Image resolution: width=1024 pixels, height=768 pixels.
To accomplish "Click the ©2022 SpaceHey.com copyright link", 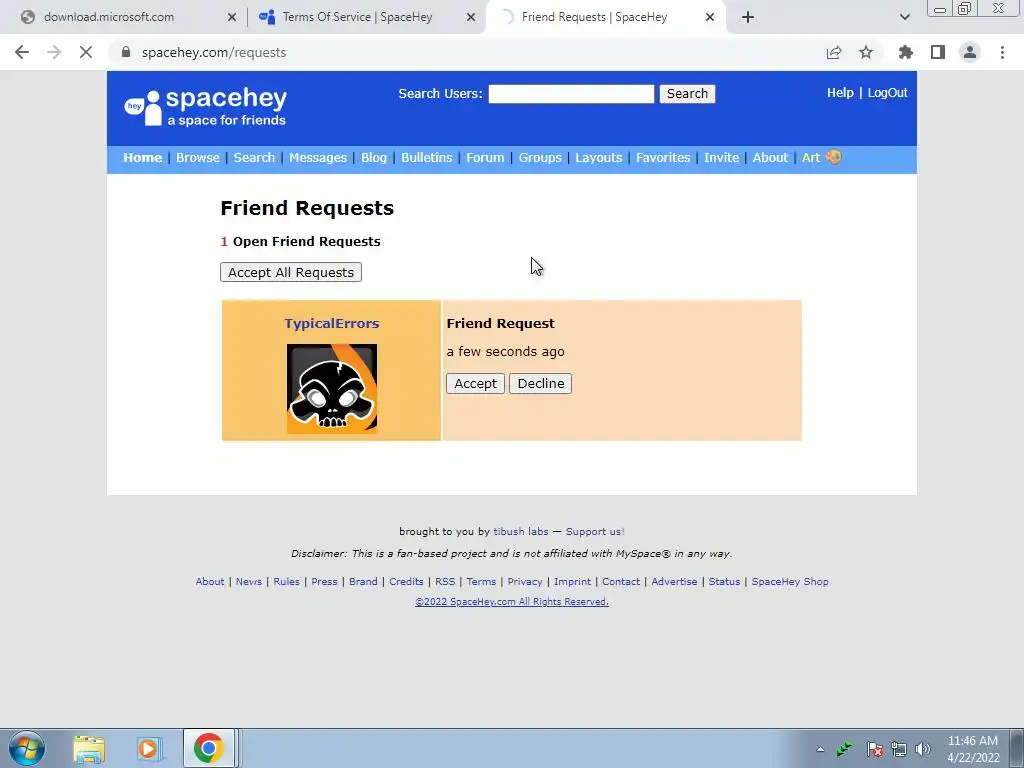I will point(512,601).
